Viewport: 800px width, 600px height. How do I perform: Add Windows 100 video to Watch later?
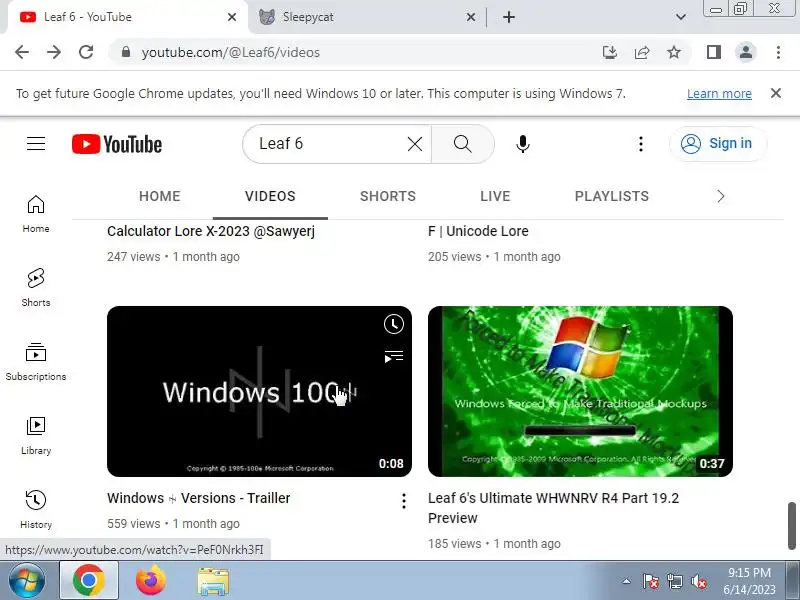tap(393, 324)
